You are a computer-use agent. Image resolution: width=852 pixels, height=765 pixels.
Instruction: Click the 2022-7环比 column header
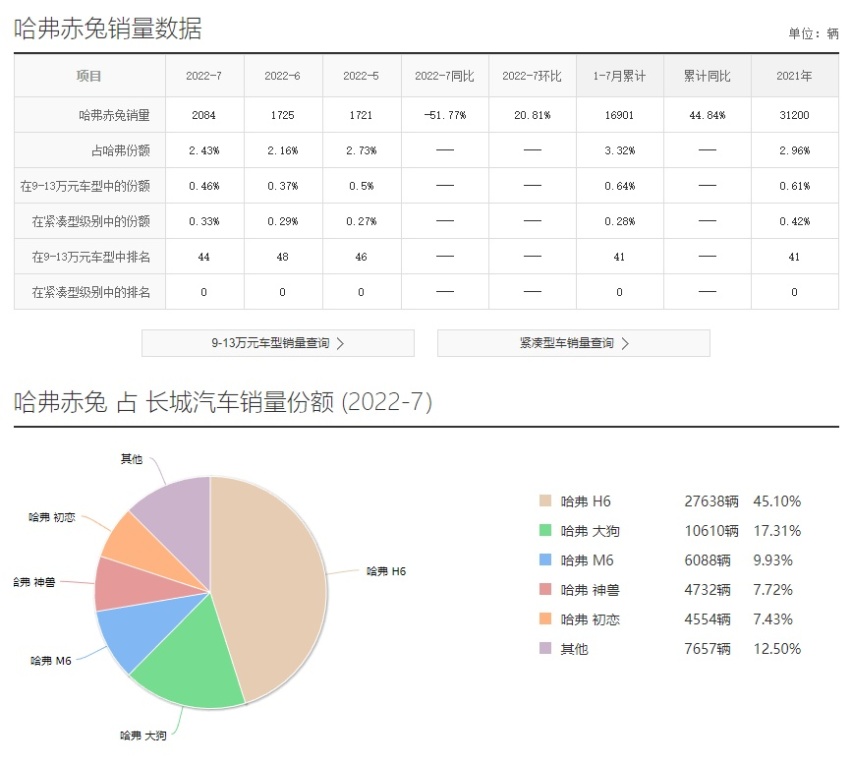[532, 76]
